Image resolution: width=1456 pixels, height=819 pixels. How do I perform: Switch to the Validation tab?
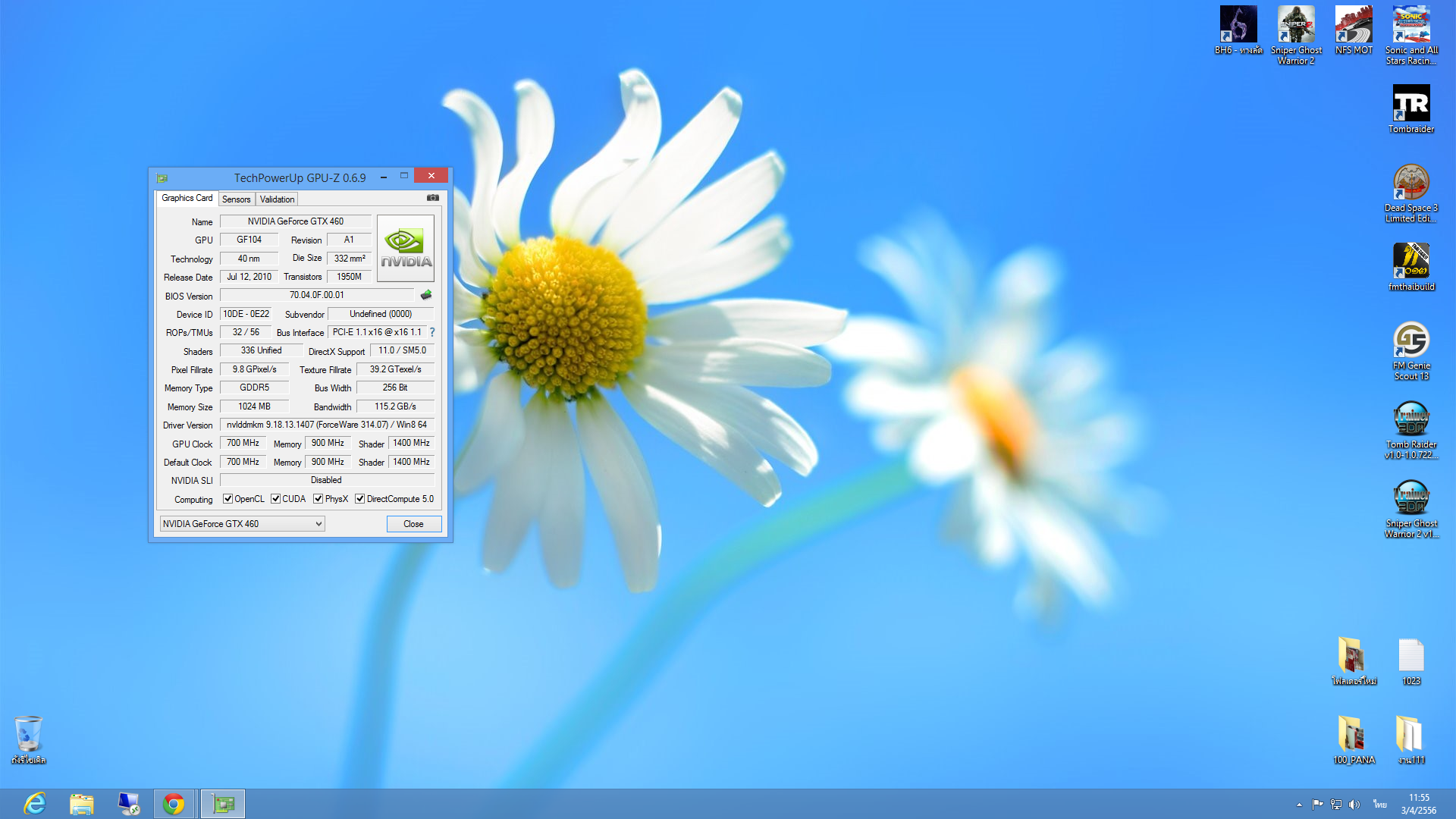pyautogui.click(x=277, y=199)
